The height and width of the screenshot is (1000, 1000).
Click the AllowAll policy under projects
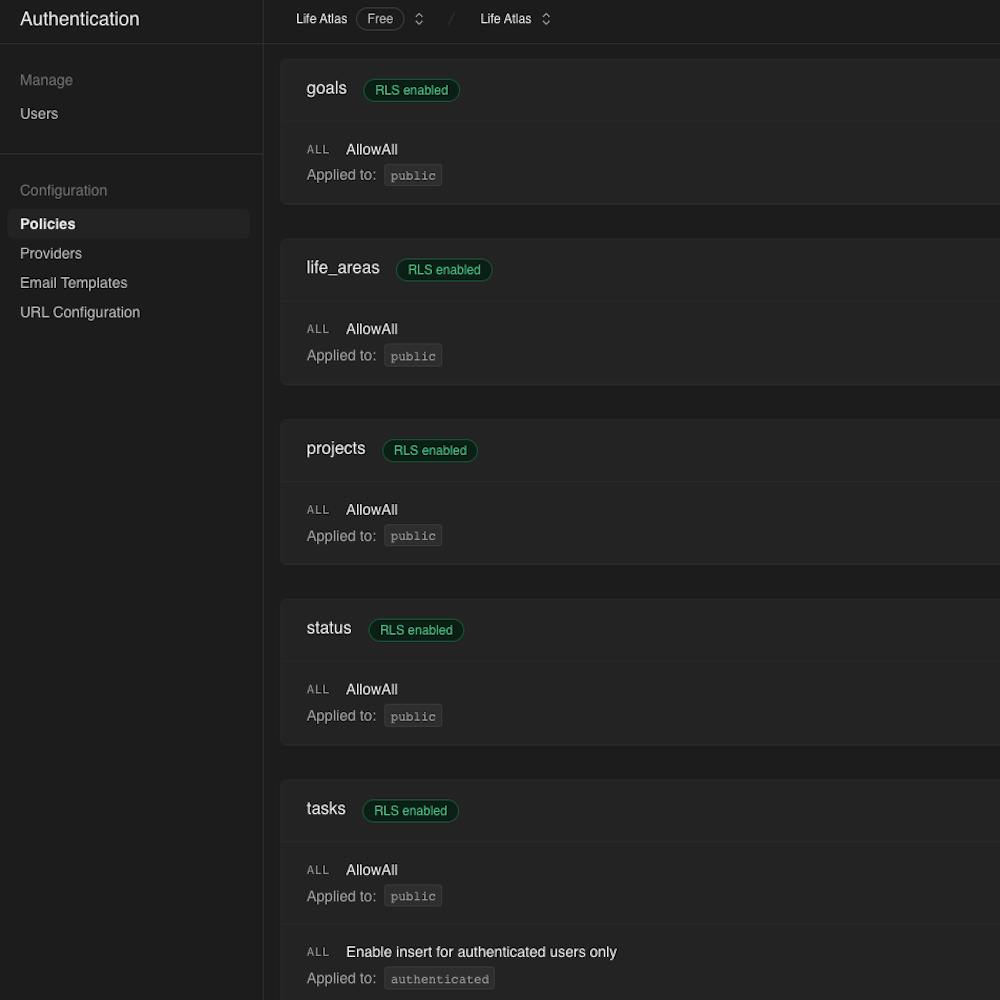(x=371, y=509)
